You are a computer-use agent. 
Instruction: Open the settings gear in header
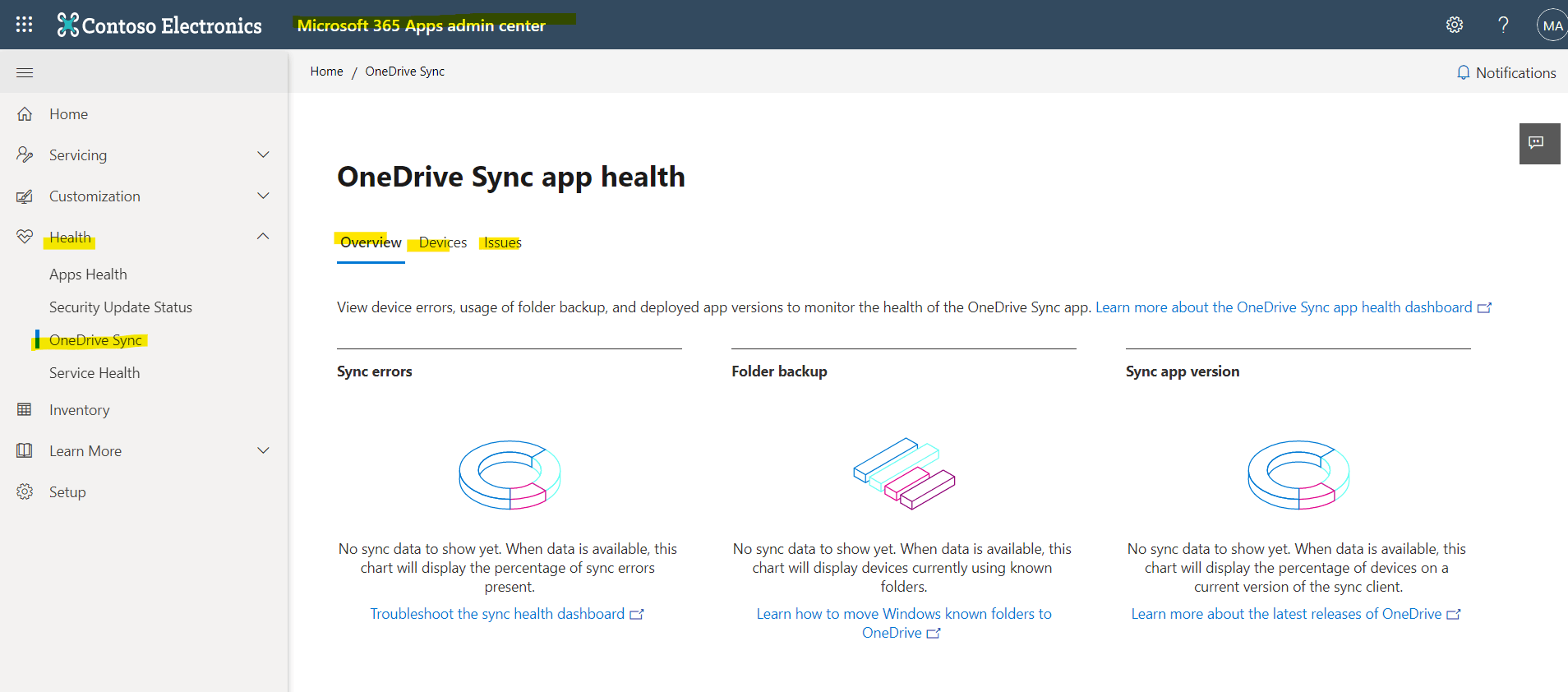pyautogui.click(x=1455, y=25)
